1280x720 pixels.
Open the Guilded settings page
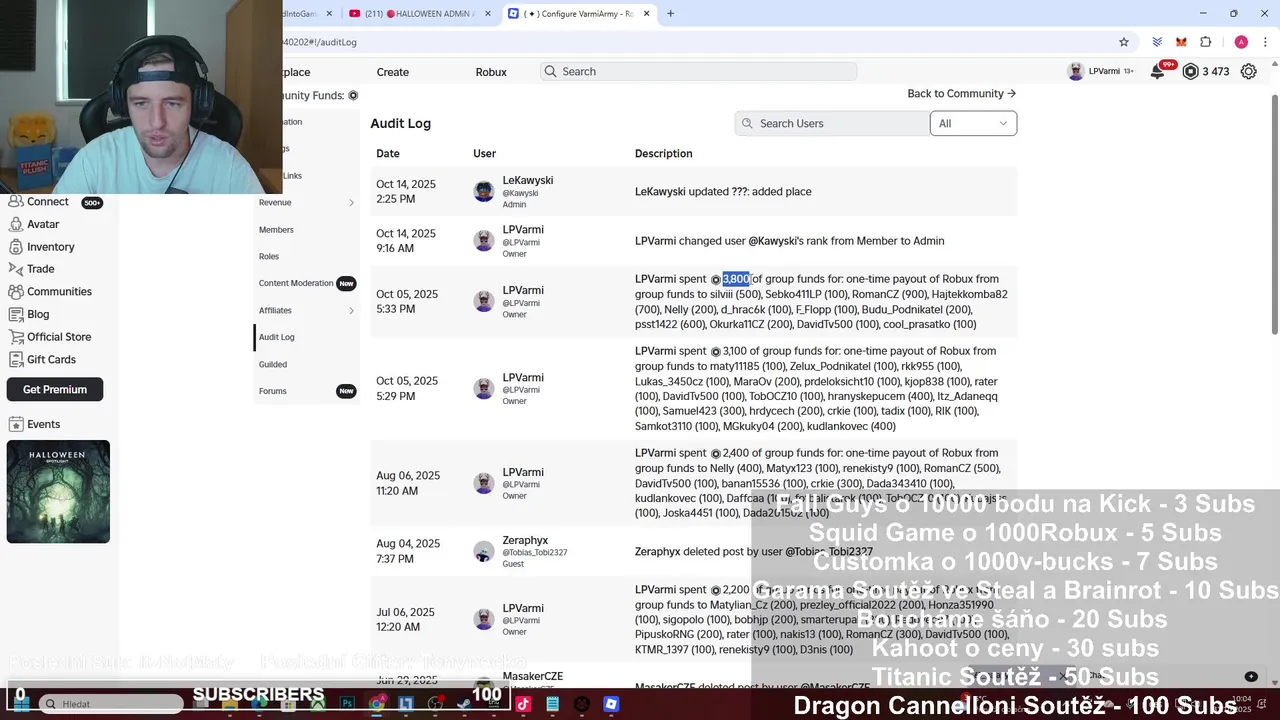[273, 365]
